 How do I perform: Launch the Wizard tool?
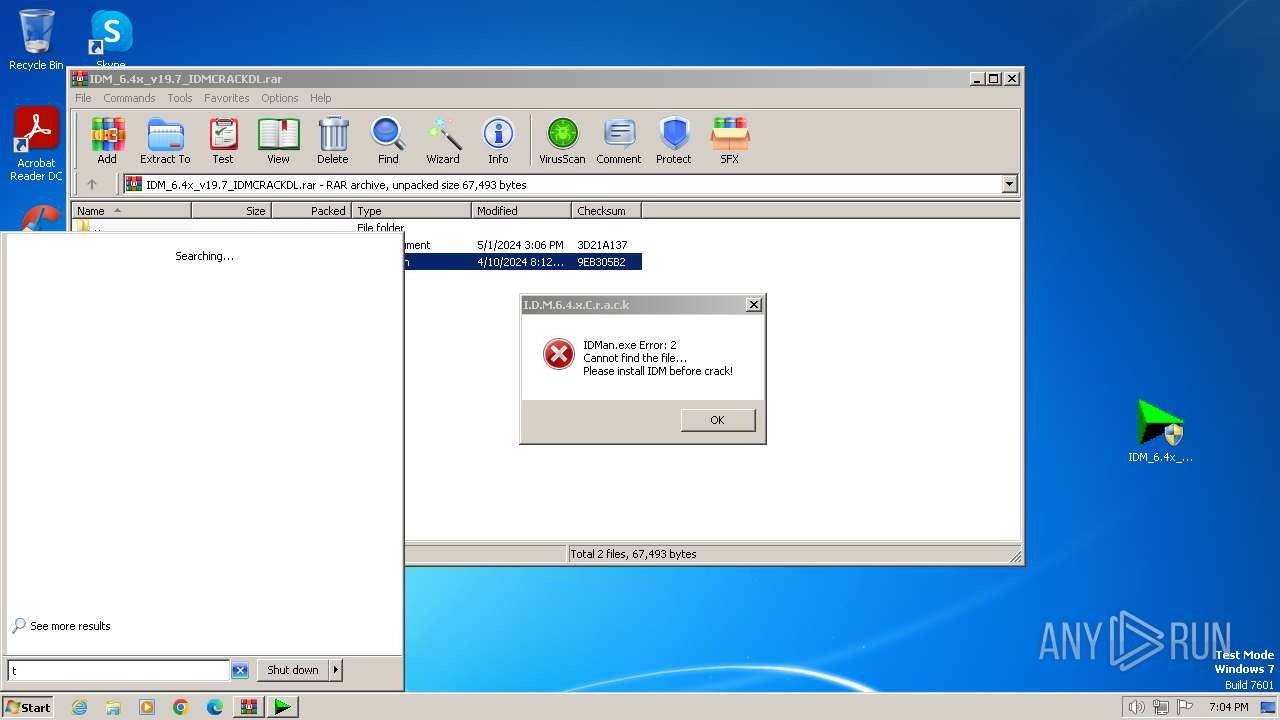pos(443,140)
